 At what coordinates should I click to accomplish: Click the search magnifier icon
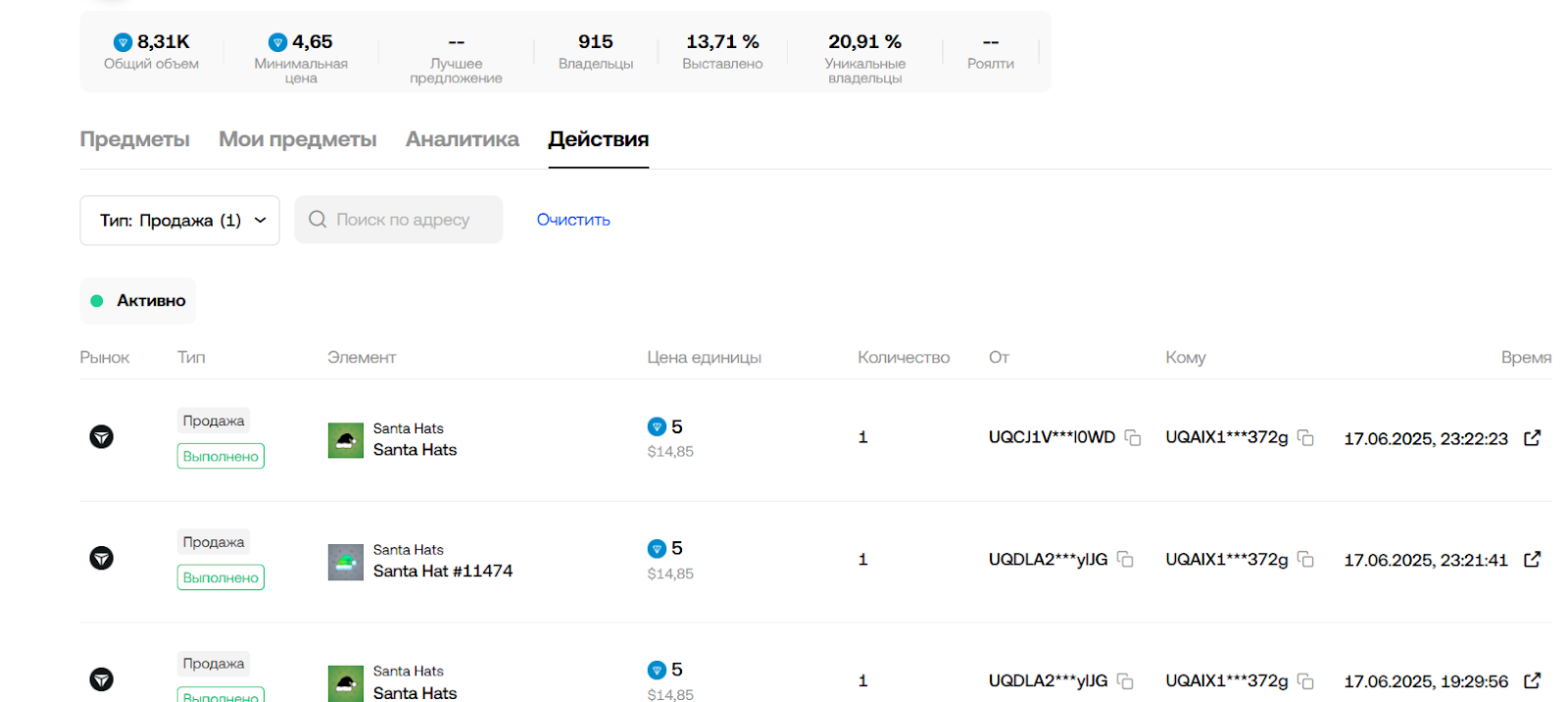pyautogui.click(x=318, y=220)
